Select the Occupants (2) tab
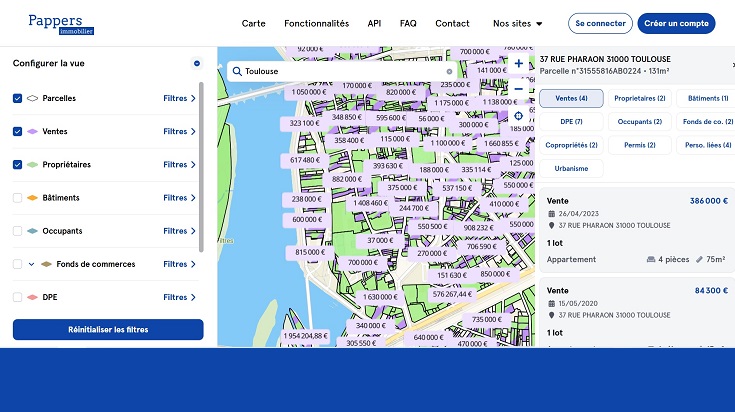The height and width of the screenshot is (412, 735). pos(640,121)
